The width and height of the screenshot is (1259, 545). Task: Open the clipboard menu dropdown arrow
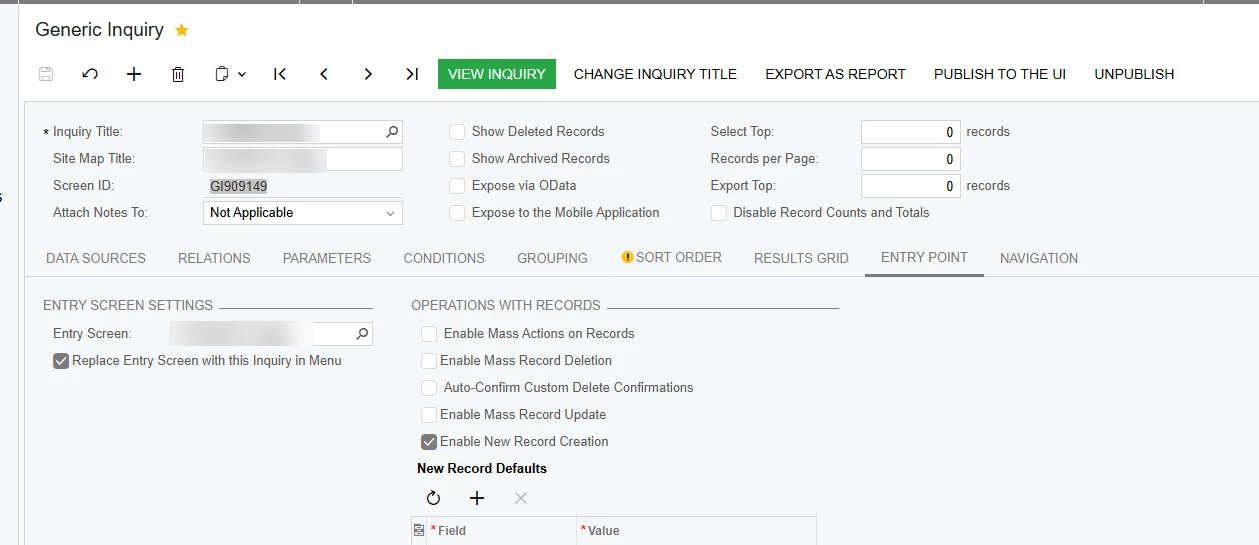(x=242, y=74)
